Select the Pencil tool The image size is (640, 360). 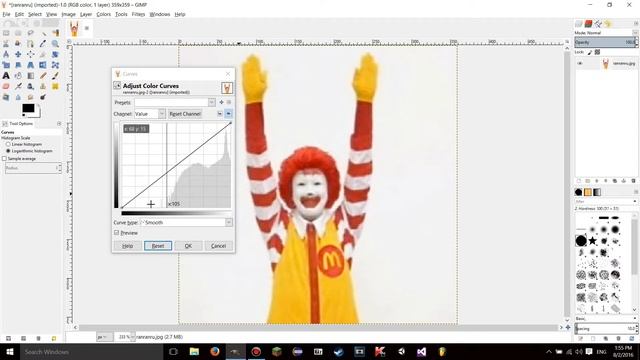pyautogui.click(x=43, y=76)
